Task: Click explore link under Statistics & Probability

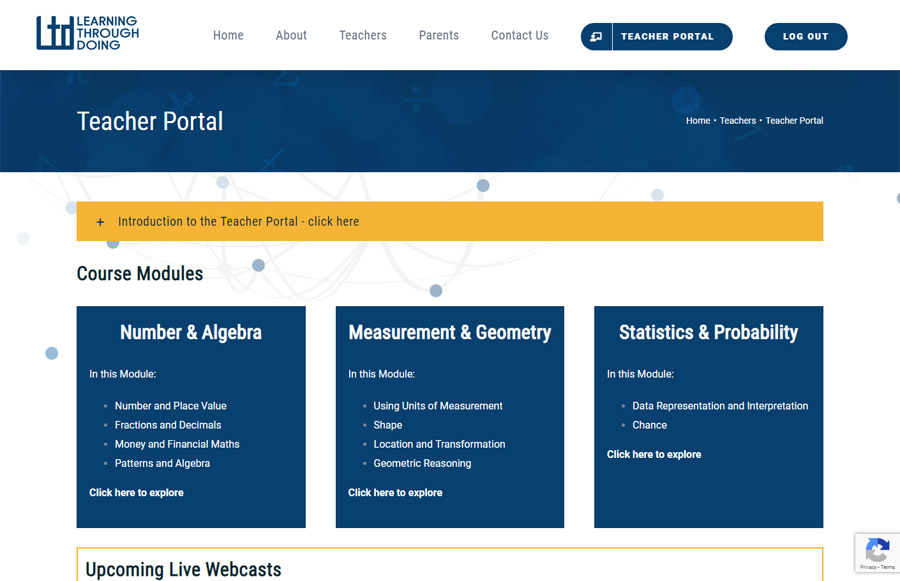Action: tap(654, 455)
